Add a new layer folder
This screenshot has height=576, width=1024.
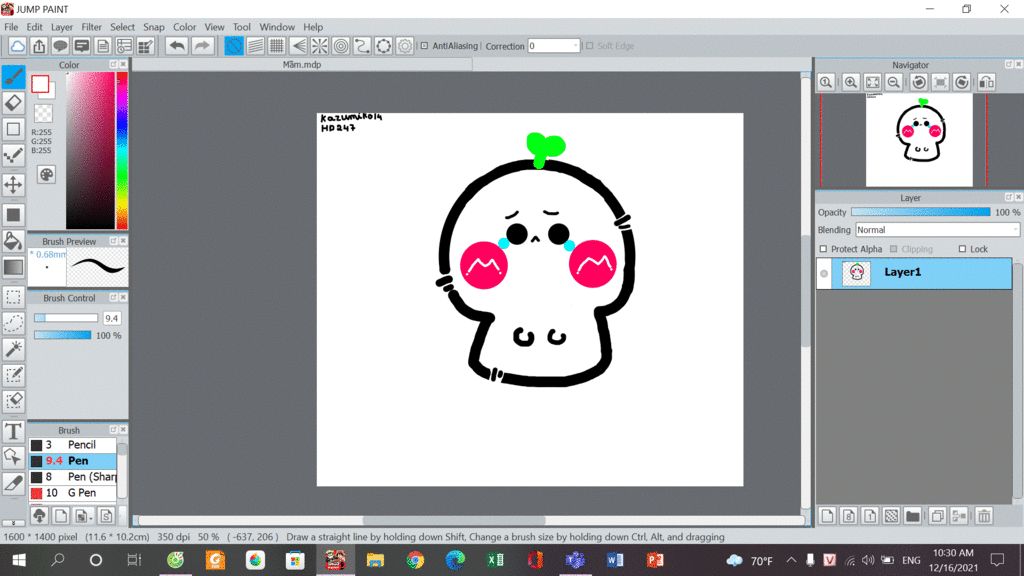(912, 516)
